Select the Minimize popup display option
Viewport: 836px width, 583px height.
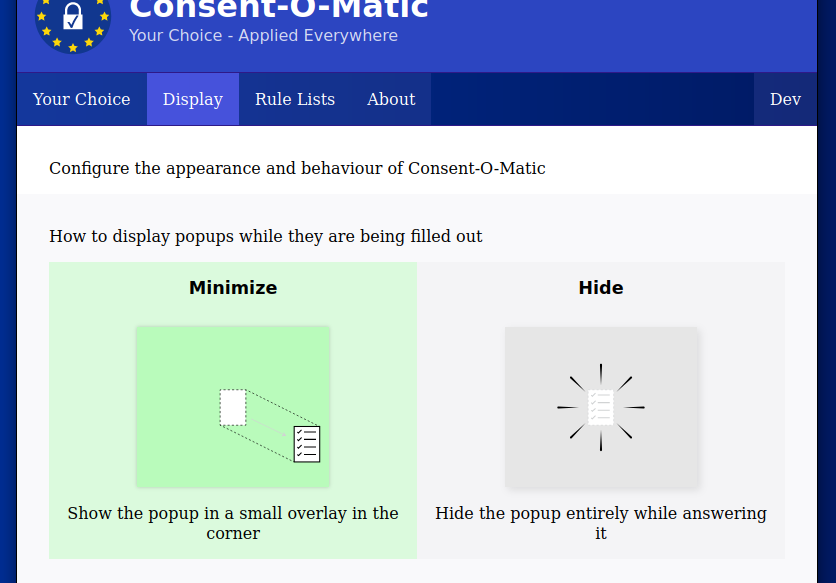click(x=233, y=410)
